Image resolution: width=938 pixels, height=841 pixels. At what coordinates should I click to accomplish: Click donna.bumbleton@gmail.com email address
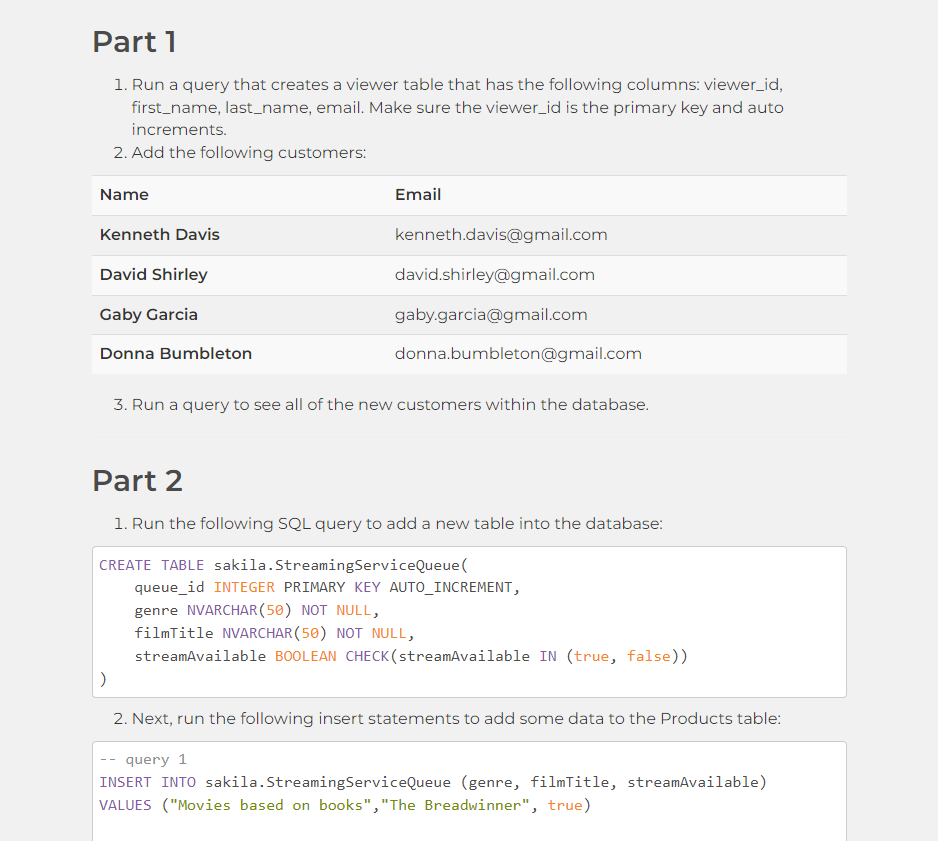pos(518,354)
